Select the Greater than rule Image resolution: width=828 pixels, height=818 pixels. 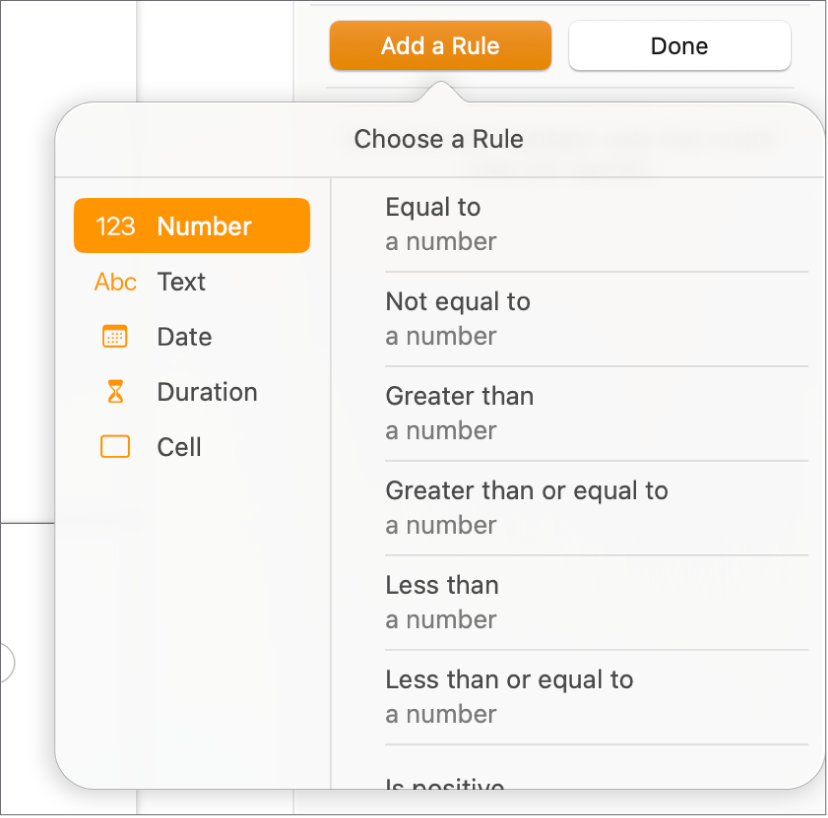[x=459, y=396]
